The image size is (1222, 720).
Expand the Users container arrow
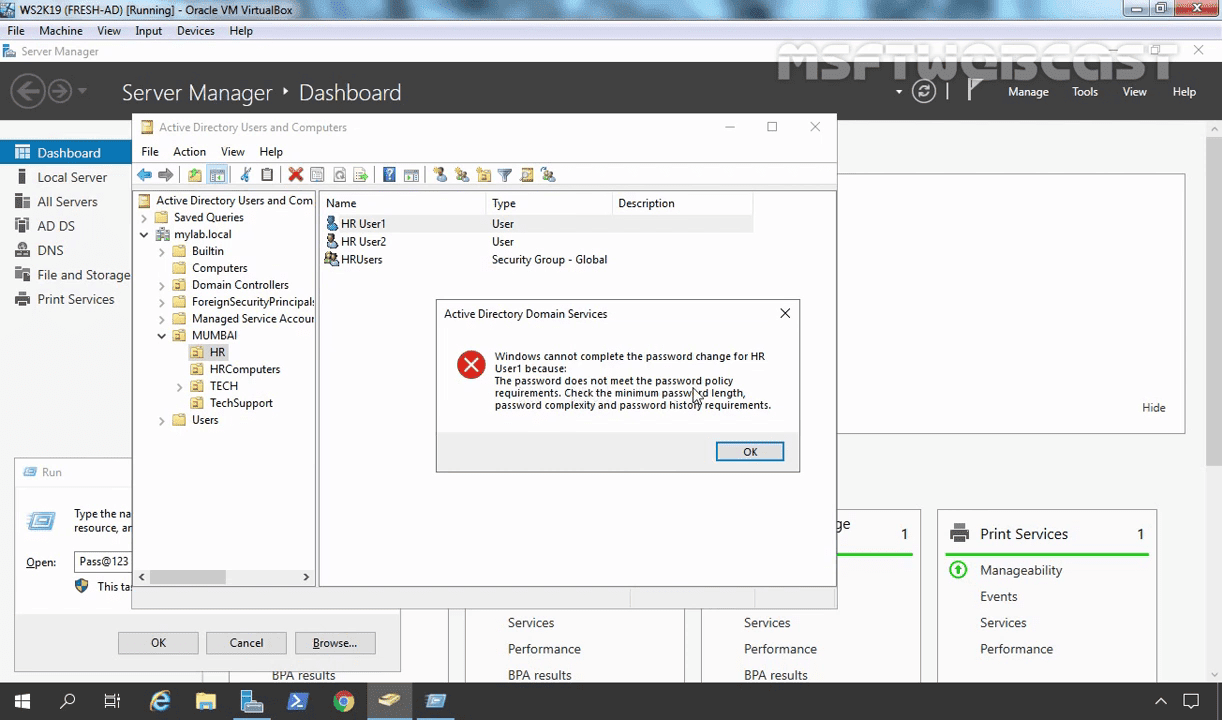tap(162, 421)
